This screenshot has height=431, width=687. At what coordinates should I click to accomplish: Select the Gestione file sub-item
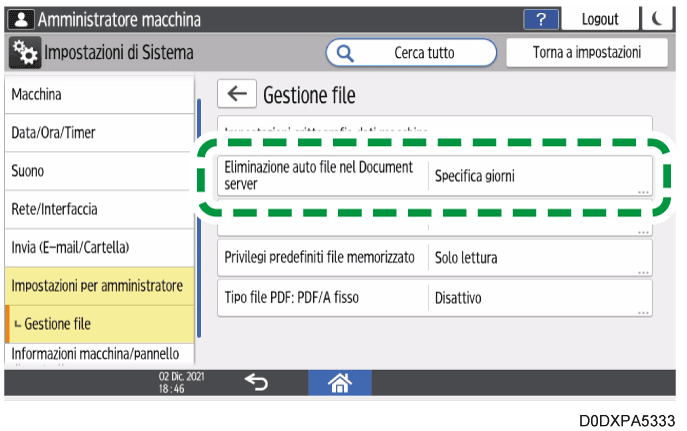(97, 324)
